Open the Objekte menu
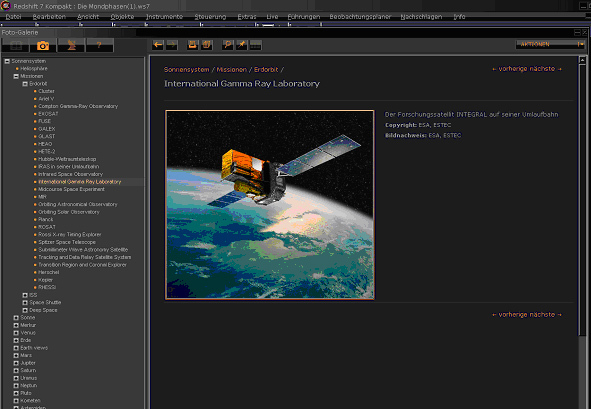The image size is (591, 409). tap(122, 17)
